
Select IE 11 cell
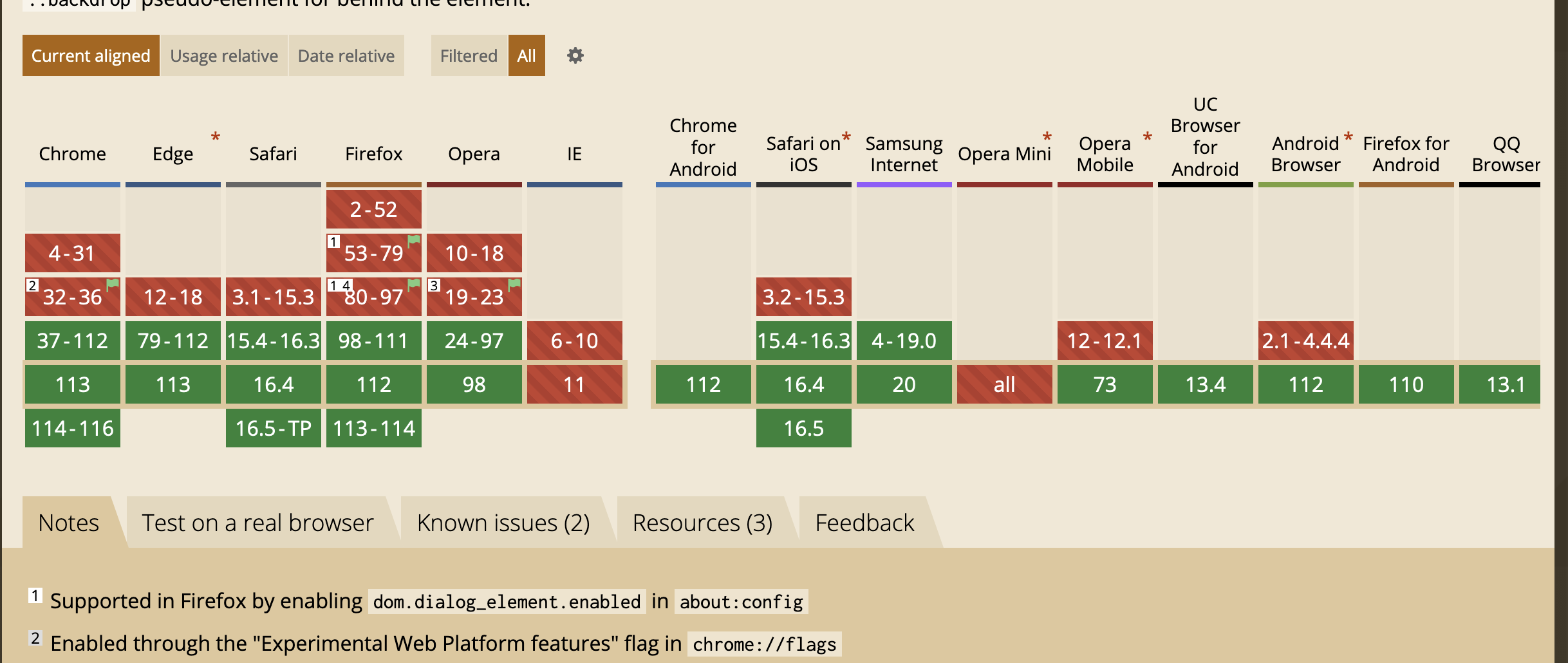575,384
